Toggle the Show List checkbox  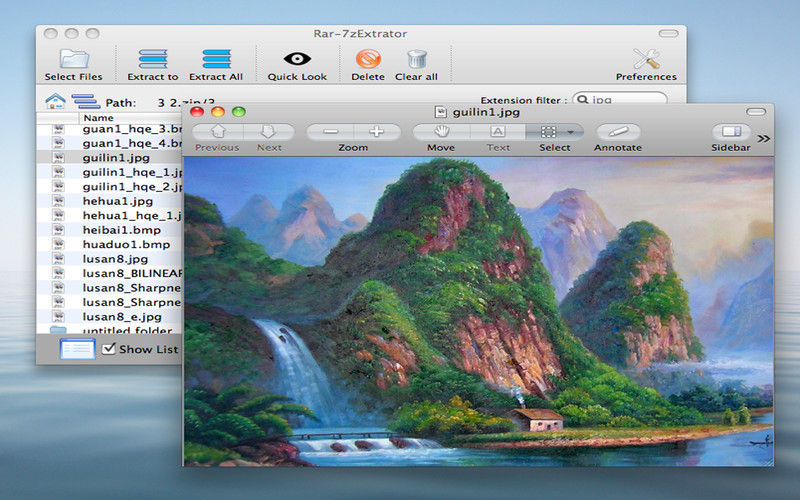(109, 349)
